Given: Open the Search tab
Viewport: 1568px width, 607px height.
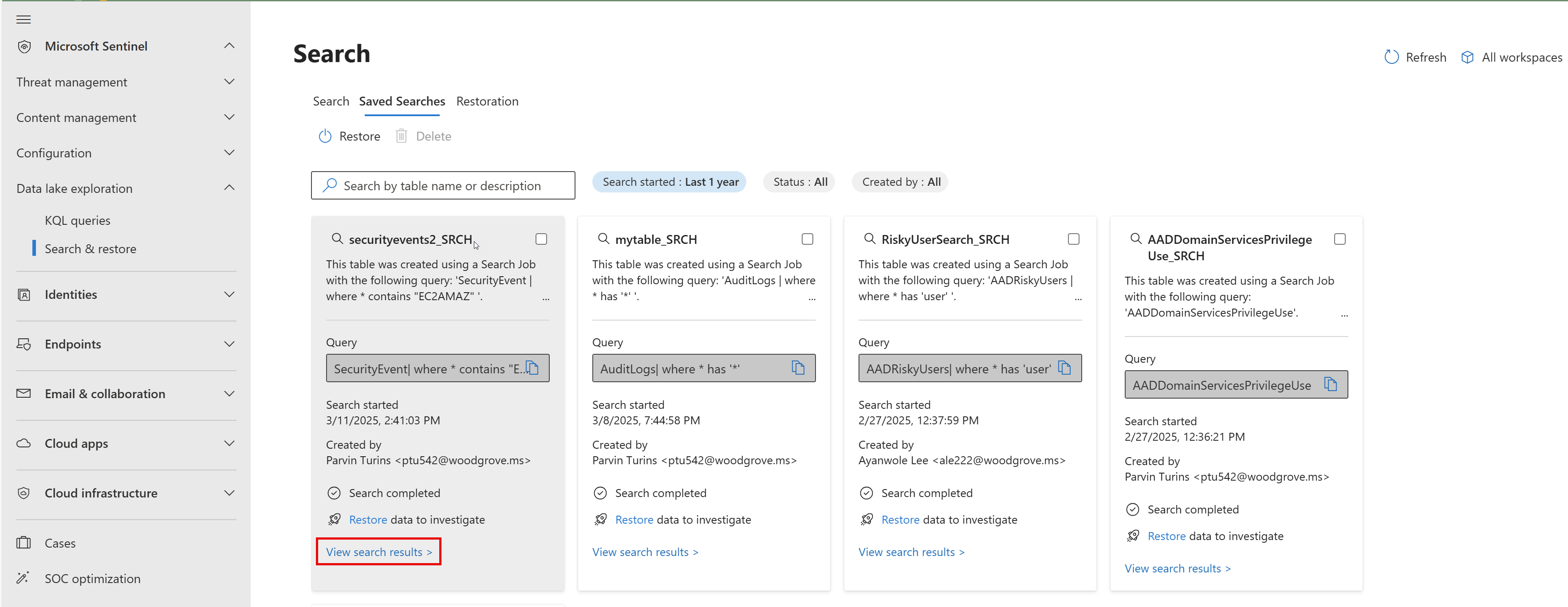Looking at the screenshot, I should (x=331, y=102).
